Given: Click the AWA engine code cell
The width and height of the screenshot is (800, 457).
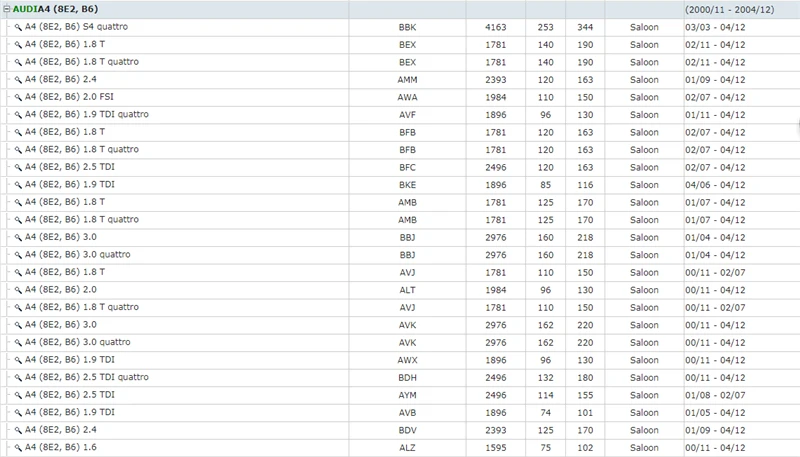Looking at the screenshot, I should pos(407,97).
